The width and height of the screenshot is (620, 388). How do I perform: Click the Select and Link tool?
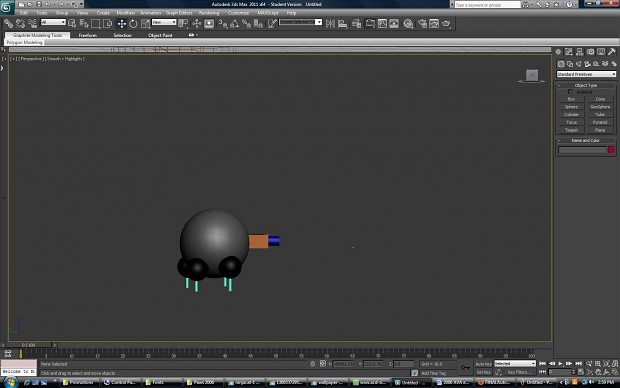click(x=8, y=24)
